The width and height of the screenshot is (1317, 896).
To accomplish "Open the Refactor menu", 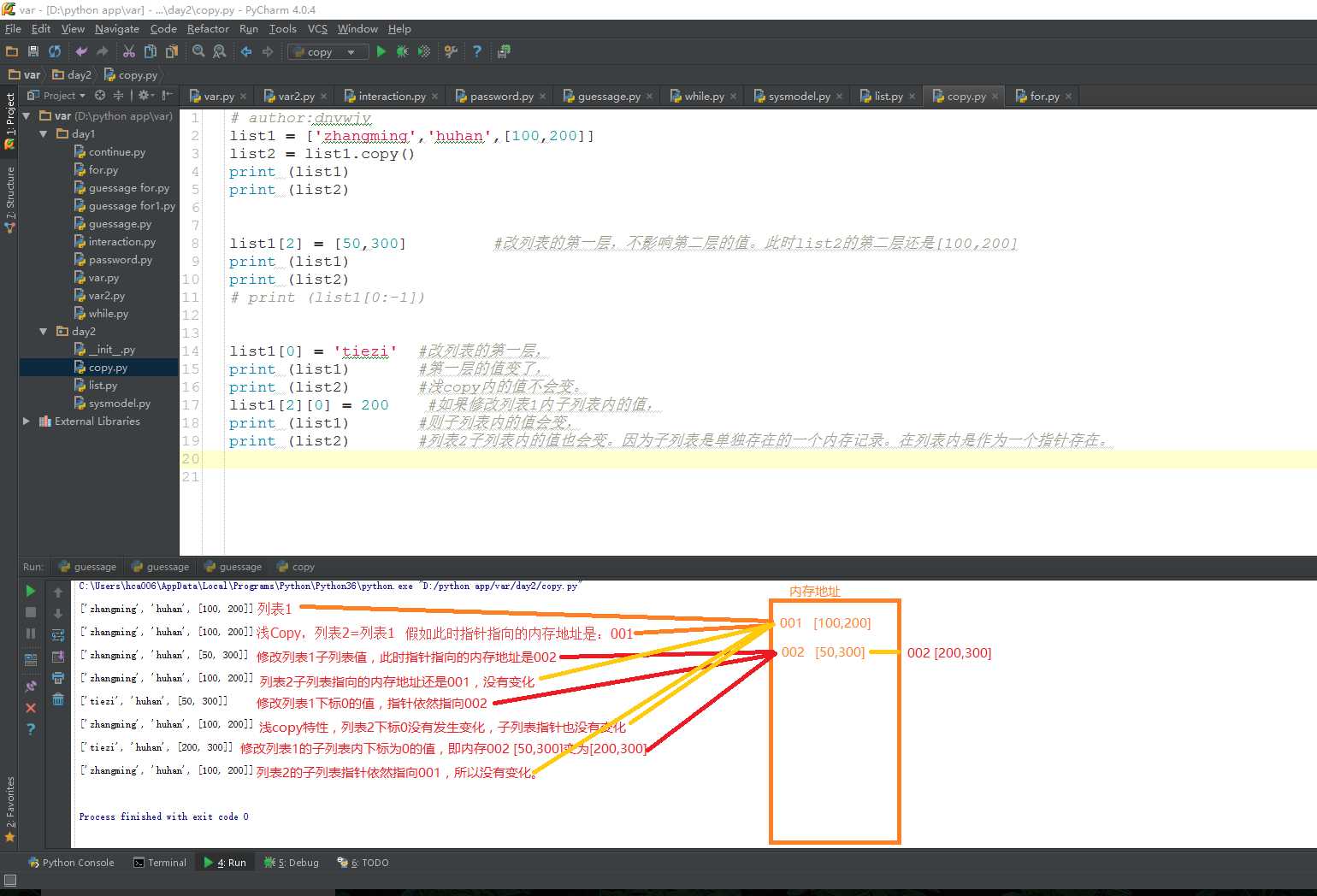I will (208, 28).
